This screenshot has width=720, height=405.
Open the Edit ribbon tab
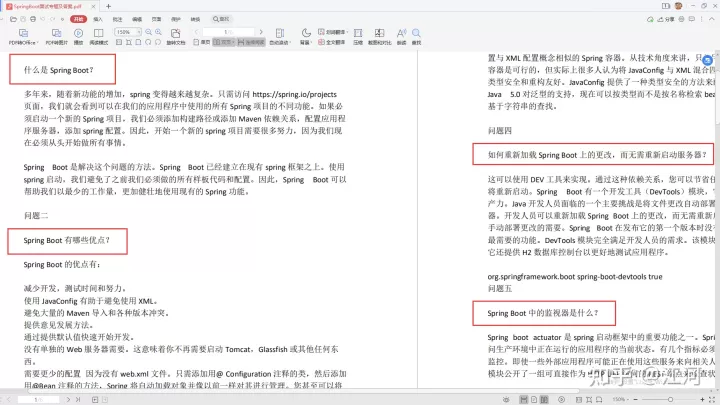[137, 19]
